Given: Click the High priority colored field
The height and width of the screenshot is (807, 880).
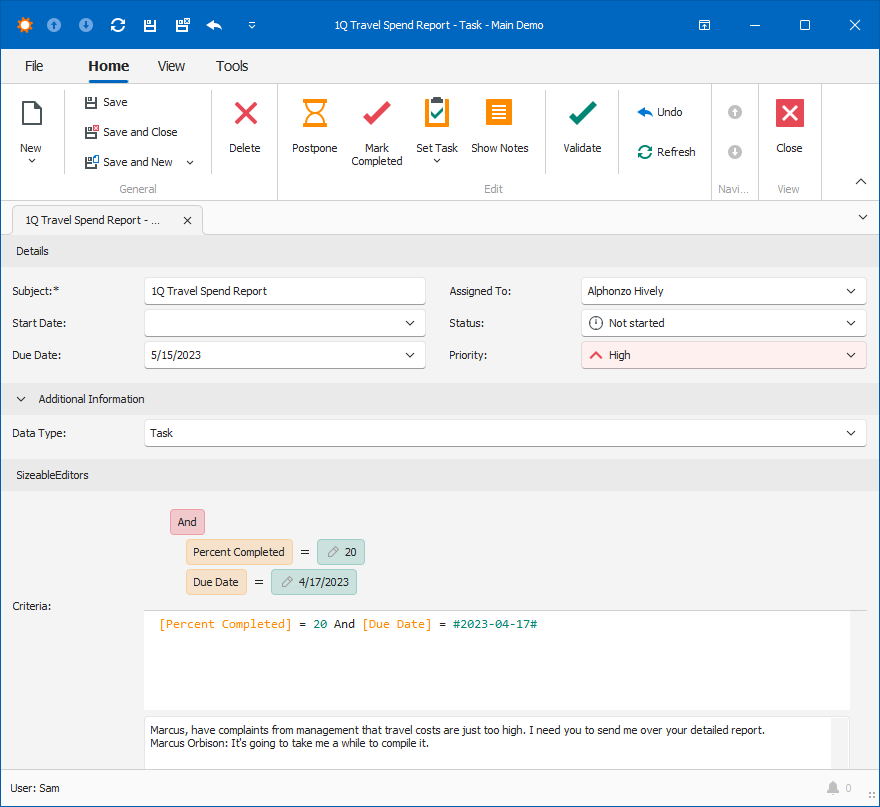Looking at the screenshot, I should (x=700, y=355).
